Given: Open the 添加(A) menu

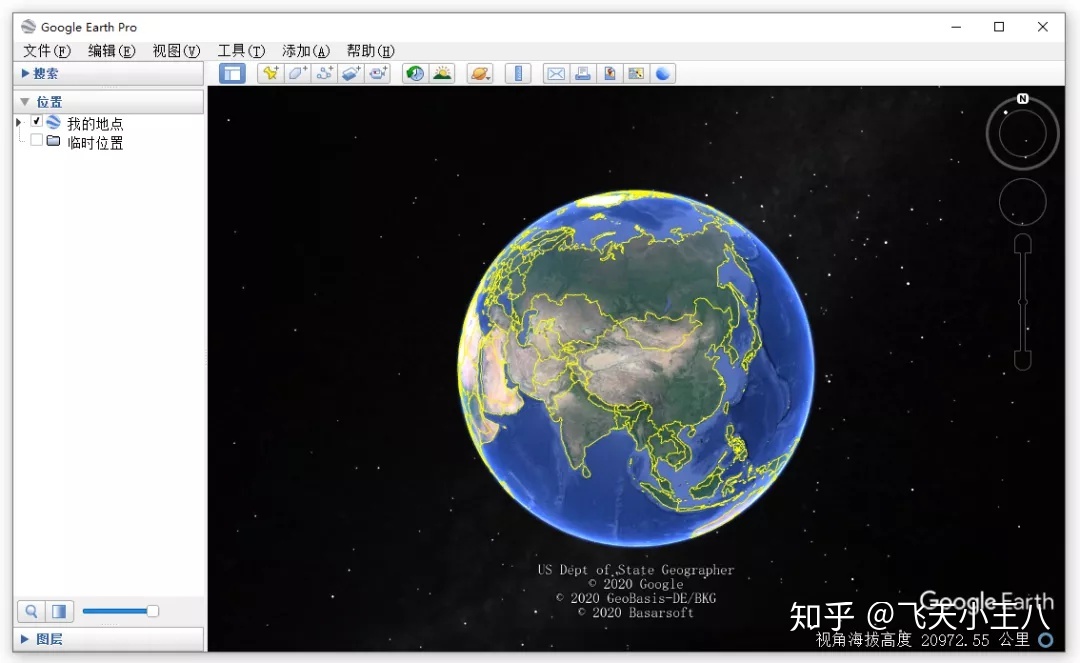Looking at the screenshot, I should pyautogui.click(x=306, y=51).
